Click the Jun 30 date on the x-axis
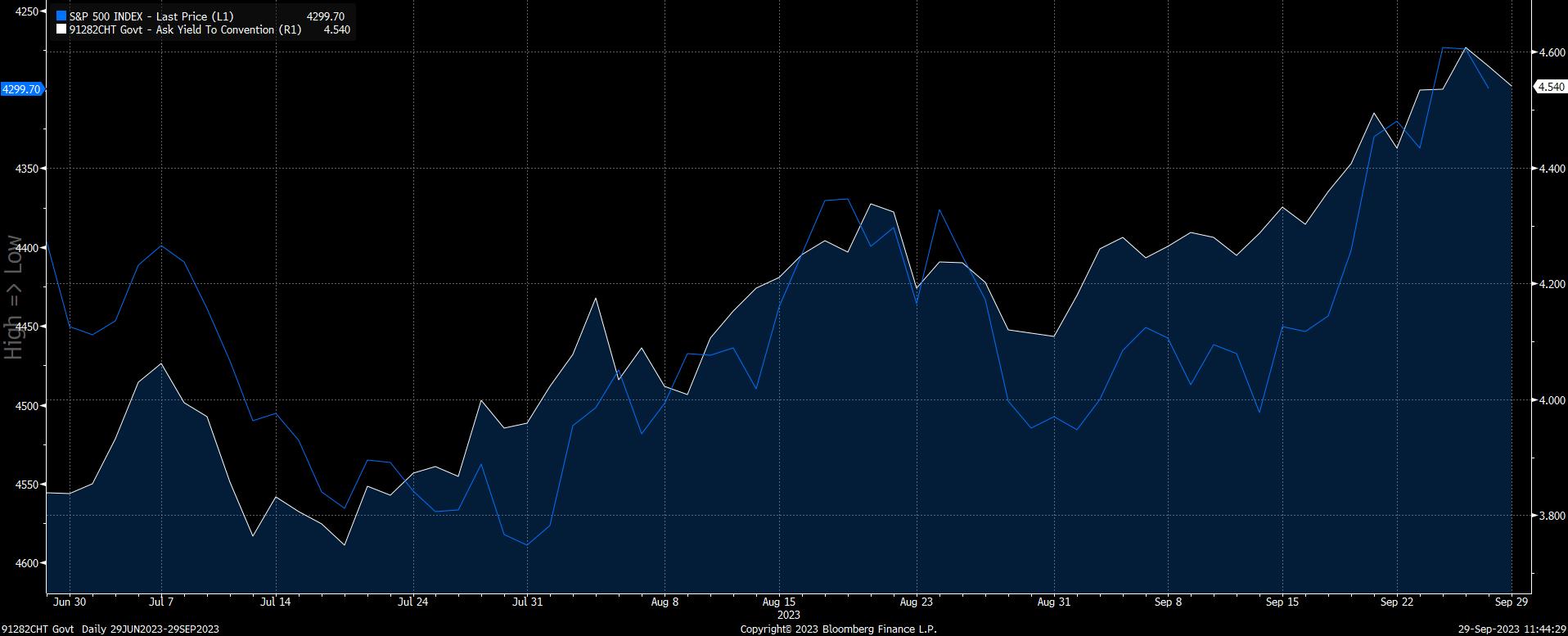Viewport: 1568px width, 636px height. click(69, 602)
